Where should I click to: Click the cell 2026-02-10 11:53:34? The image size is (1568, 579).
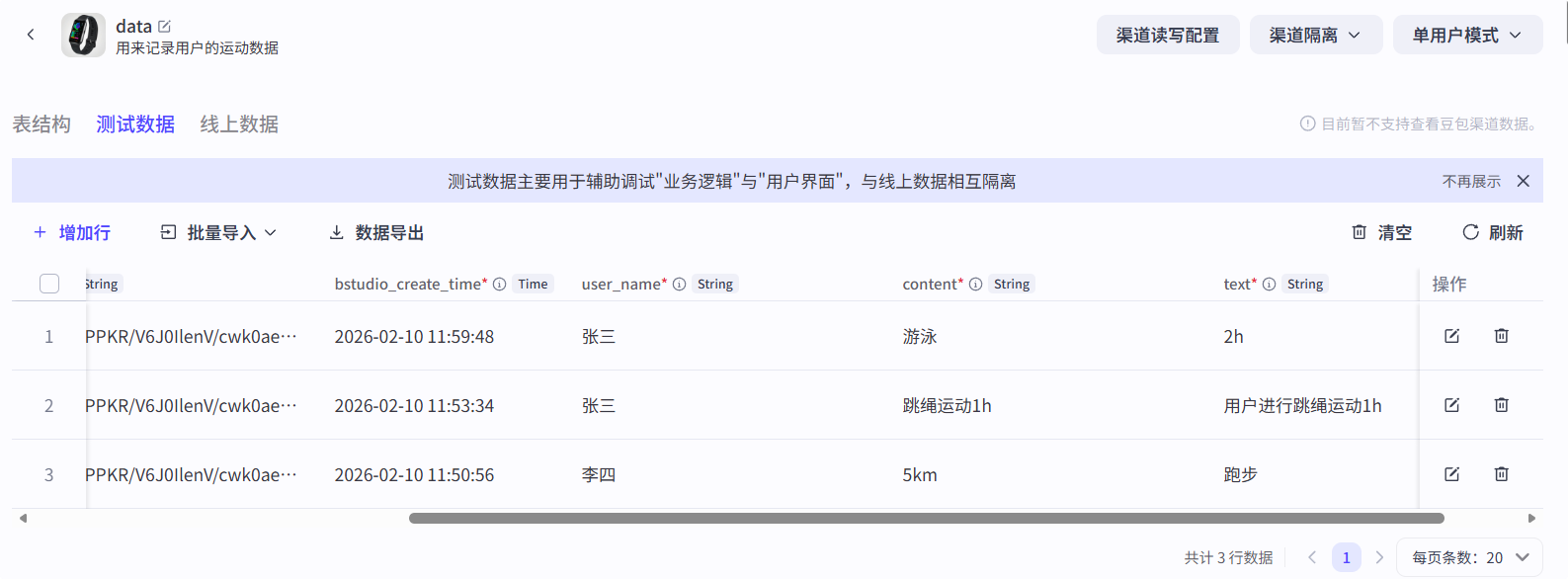click(x=414, y=406)
